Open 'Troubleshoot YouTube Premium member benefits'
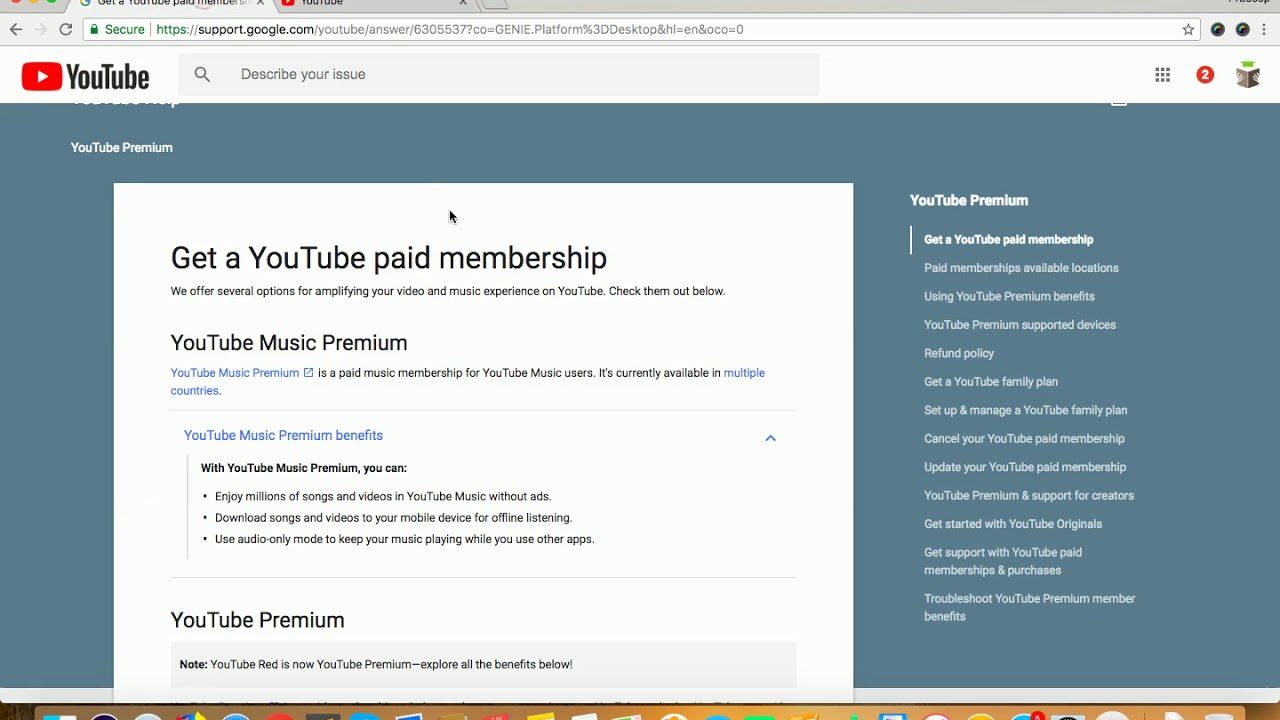1280x720 pixels. point(1029,607)
